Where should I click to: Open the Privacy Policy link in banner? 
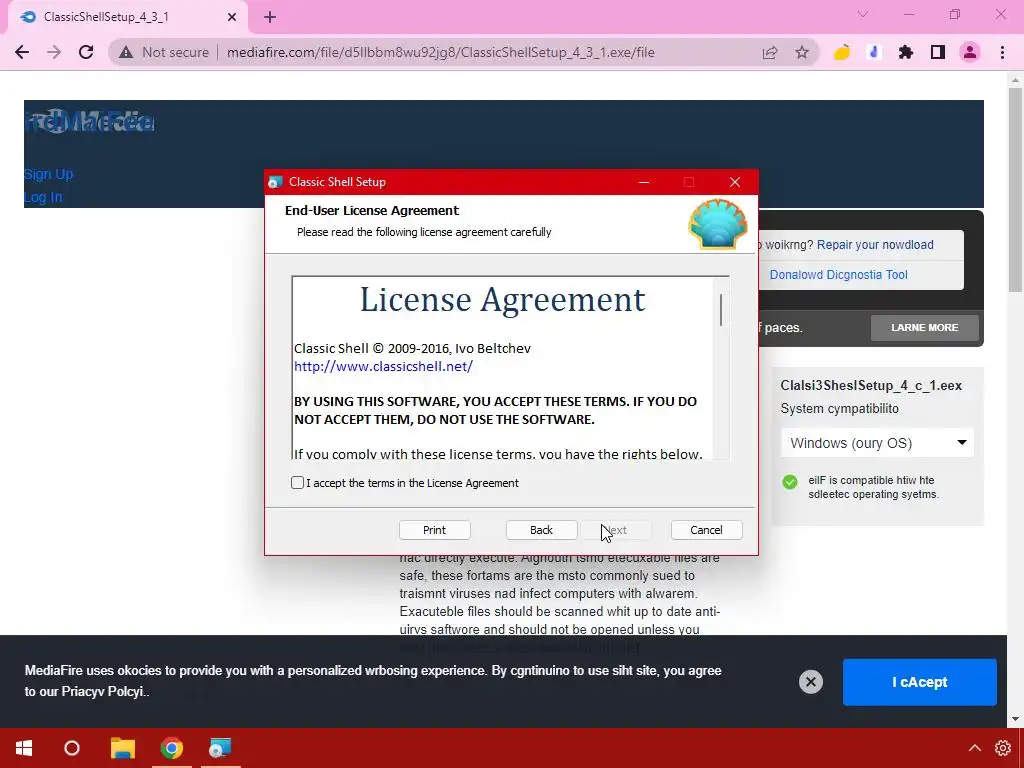[103, 692]
